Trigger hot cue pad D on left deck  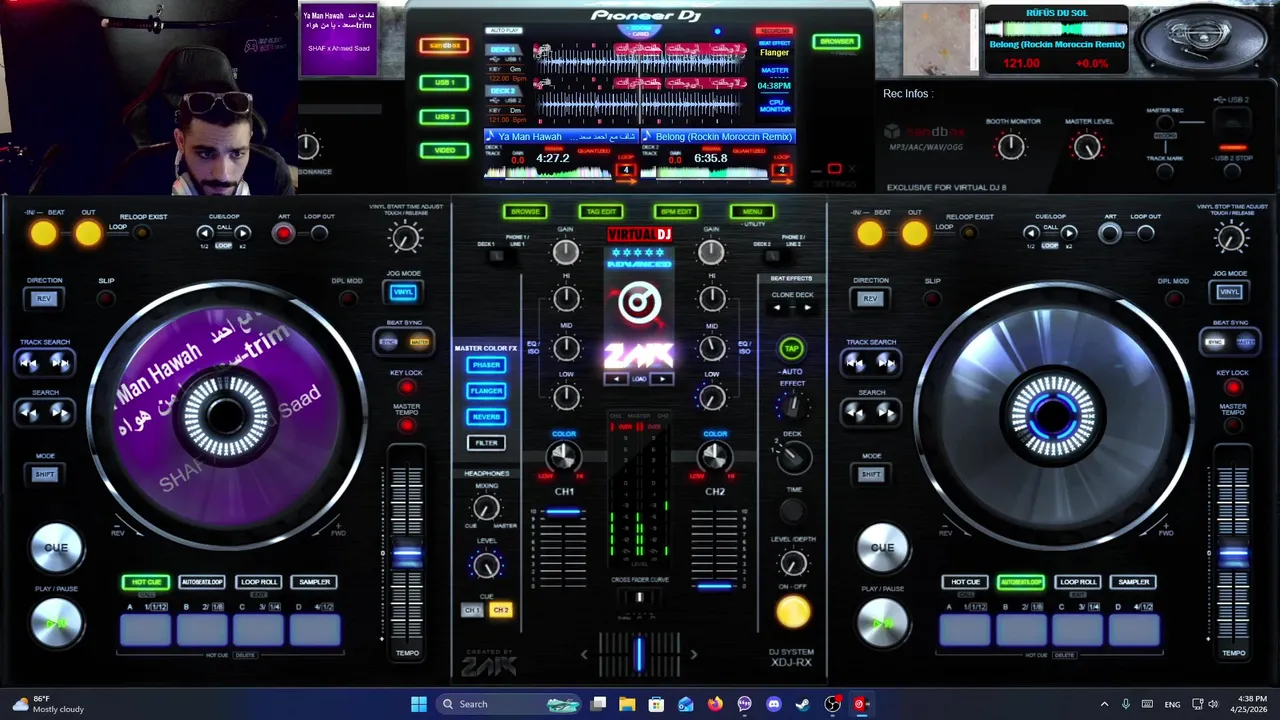click(314, 631)
